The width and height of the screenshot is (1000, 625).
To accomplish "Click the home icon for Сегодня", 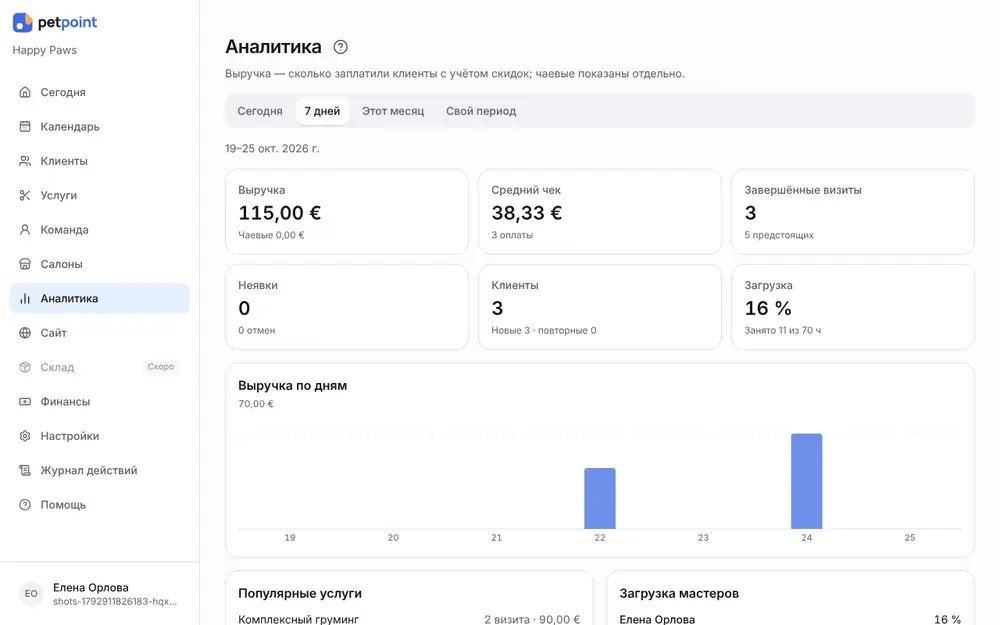I will [25, 92].
